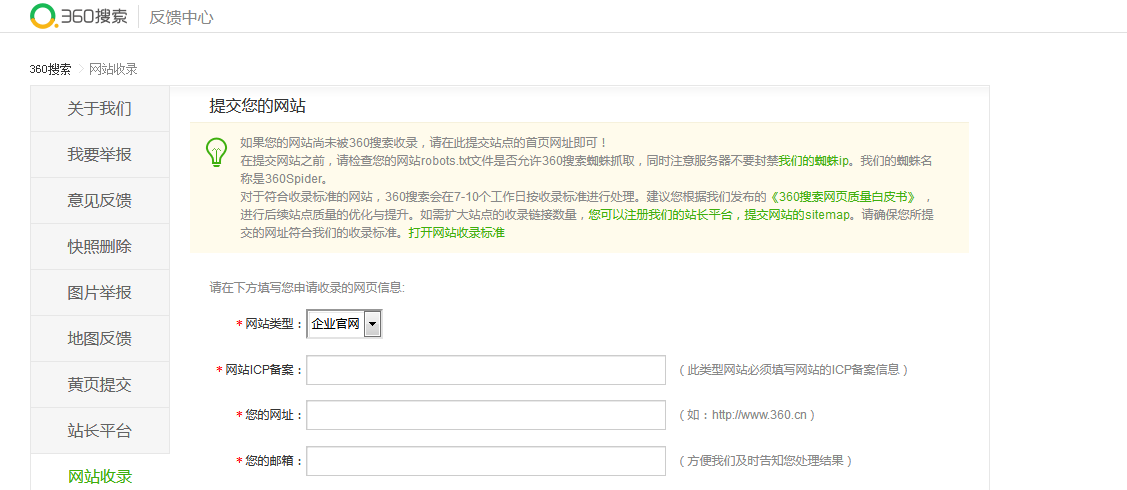Open 快照删除 sidebar item
This screenshot has height=490, width=1127.
pos(100,247)
